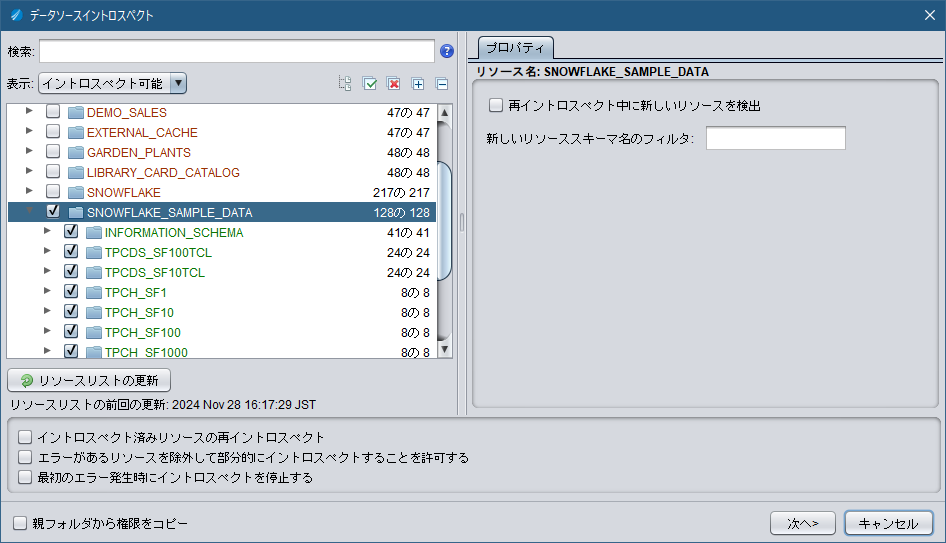Expand the TPCDS_SF10TCL tree node

tap(47, 270)
